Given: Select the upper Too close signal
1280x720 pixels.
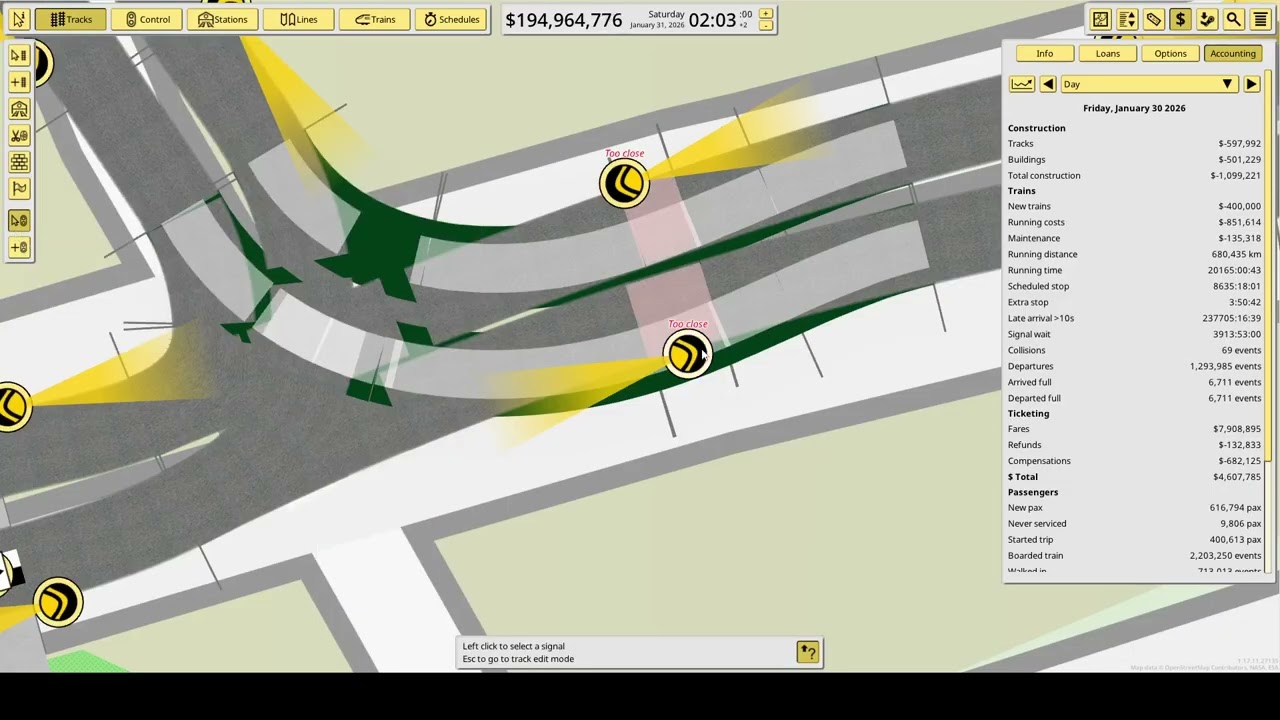Looking at the screenshot, I should pyautogui.click(x=624, y=183).
